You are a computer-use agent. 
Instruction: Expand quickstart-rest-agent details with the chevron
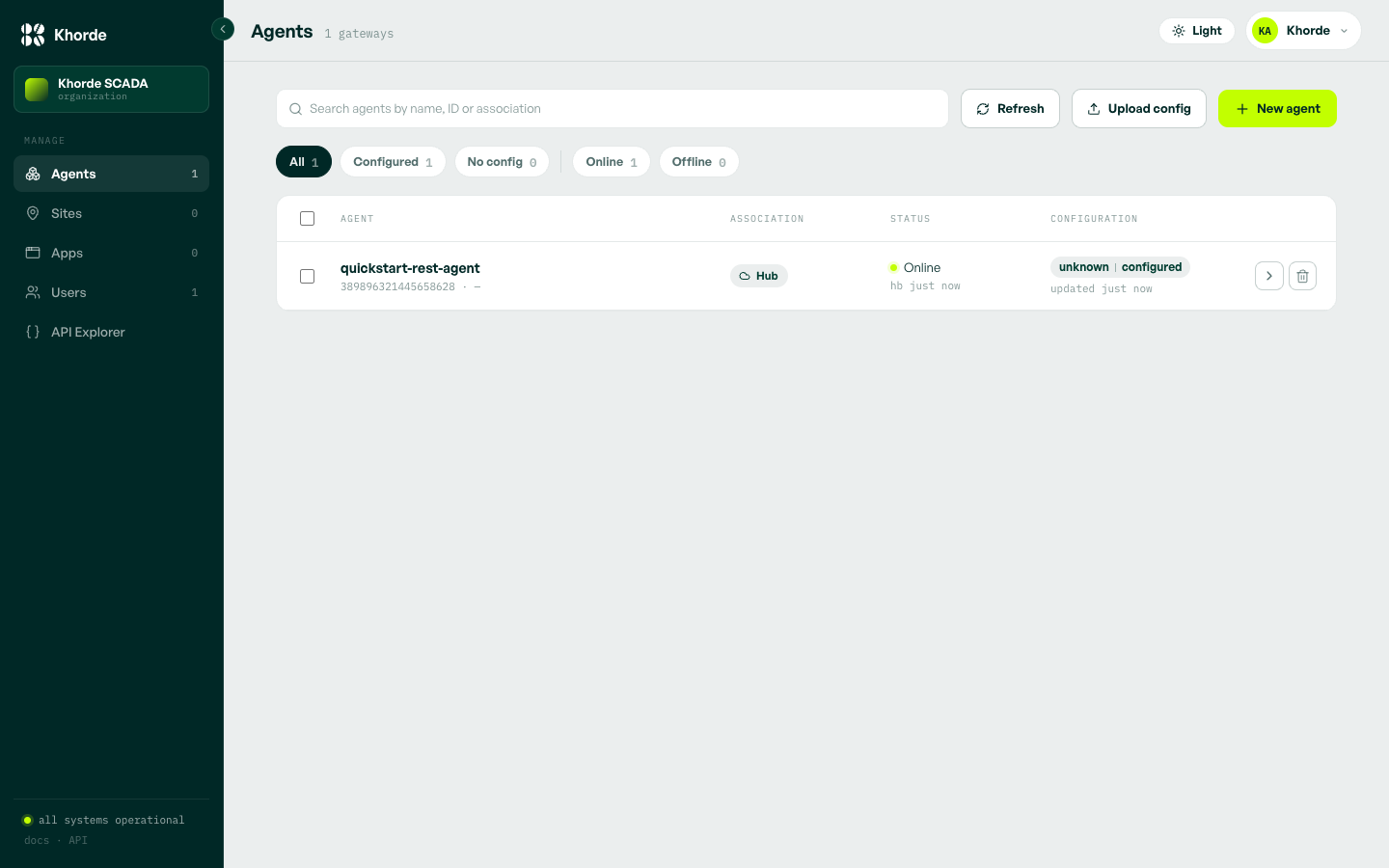pyautogui.click(x=1269, y=276)
